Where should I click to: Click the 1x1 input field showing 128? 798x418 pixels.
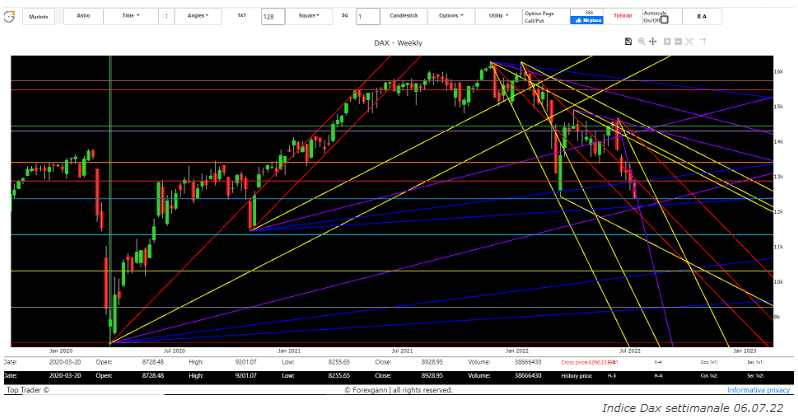(271, 17)
